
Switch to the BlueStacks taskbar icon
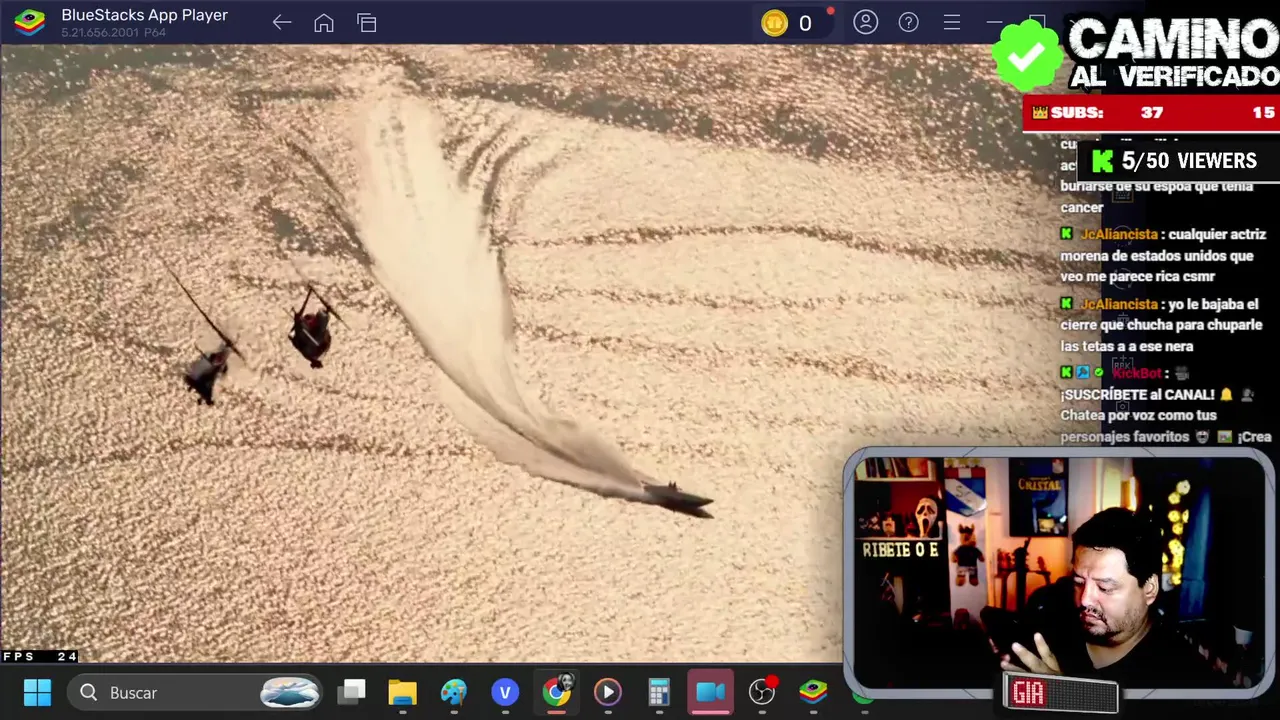point(813,692)
